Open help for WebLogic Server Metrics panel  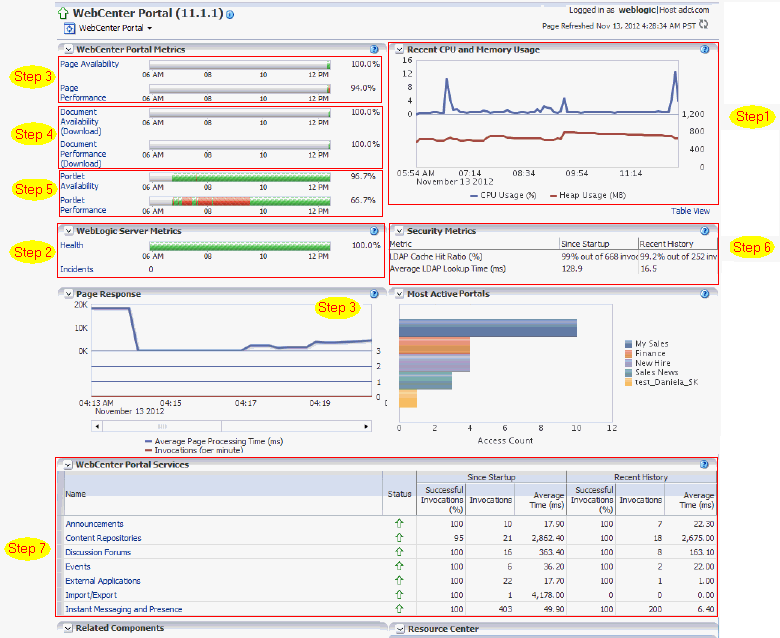[374, 231]
